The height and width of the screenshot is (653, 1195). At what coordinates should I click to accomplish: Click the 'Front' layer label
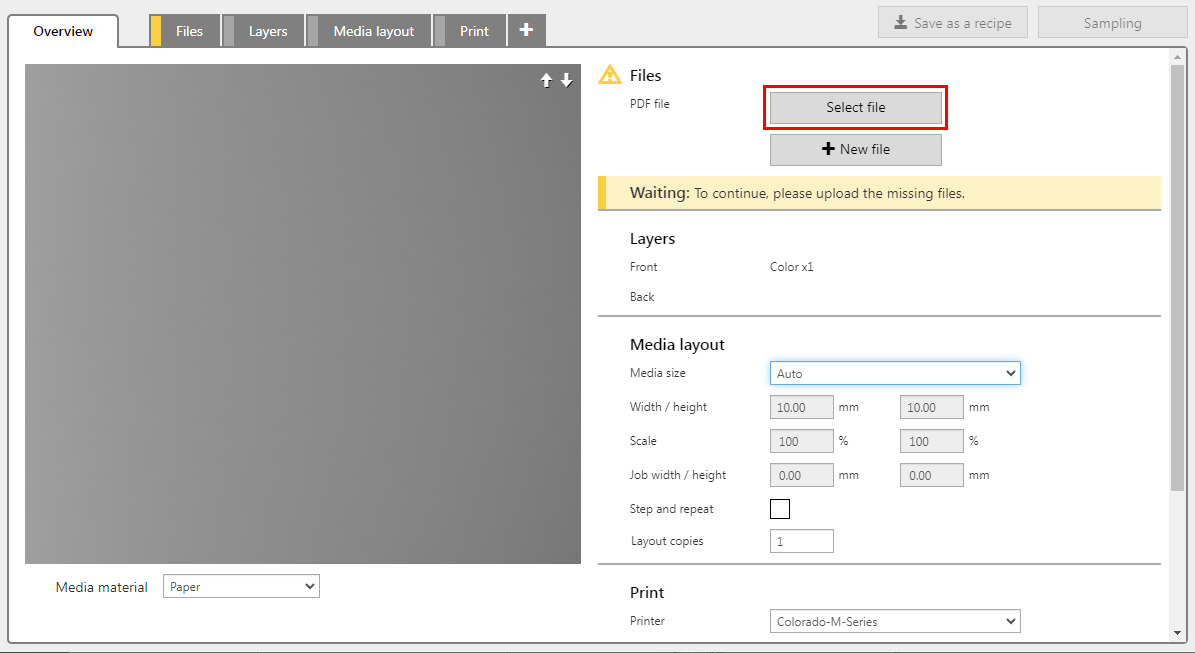click(x=643, y=267)
